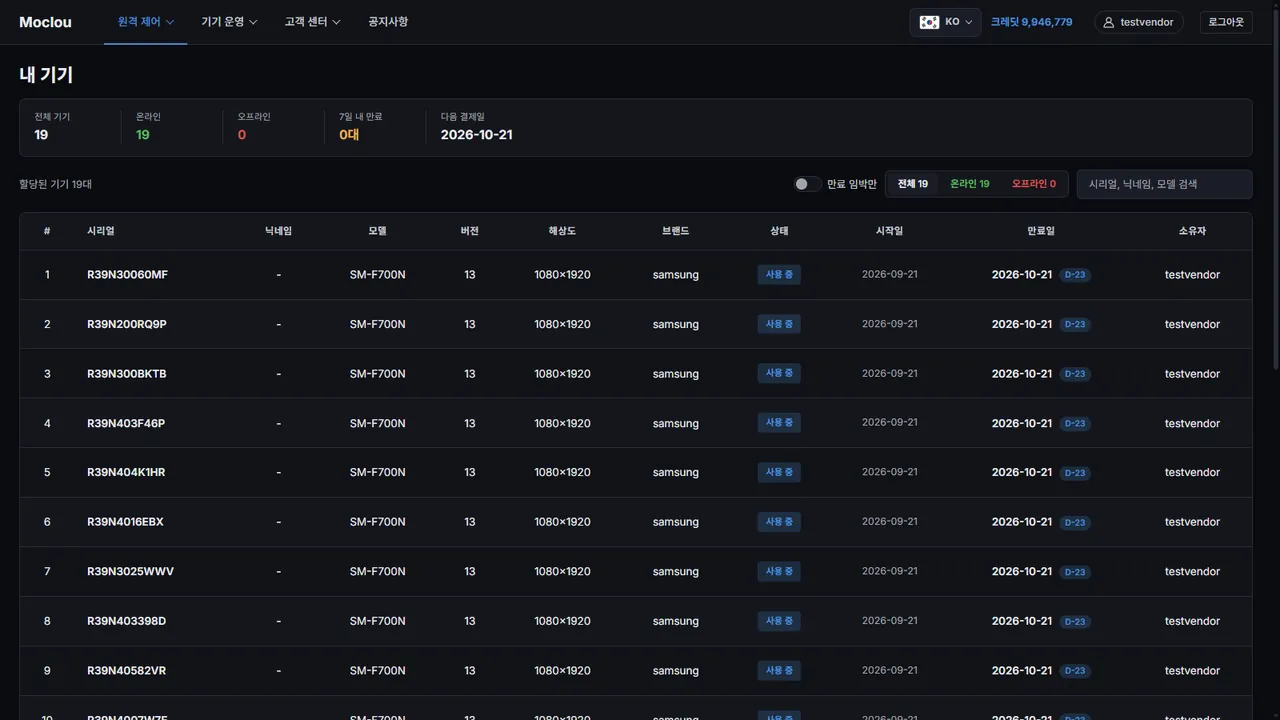Click the 상태 column header
The image size is (1280, 720).
point(779,231)
